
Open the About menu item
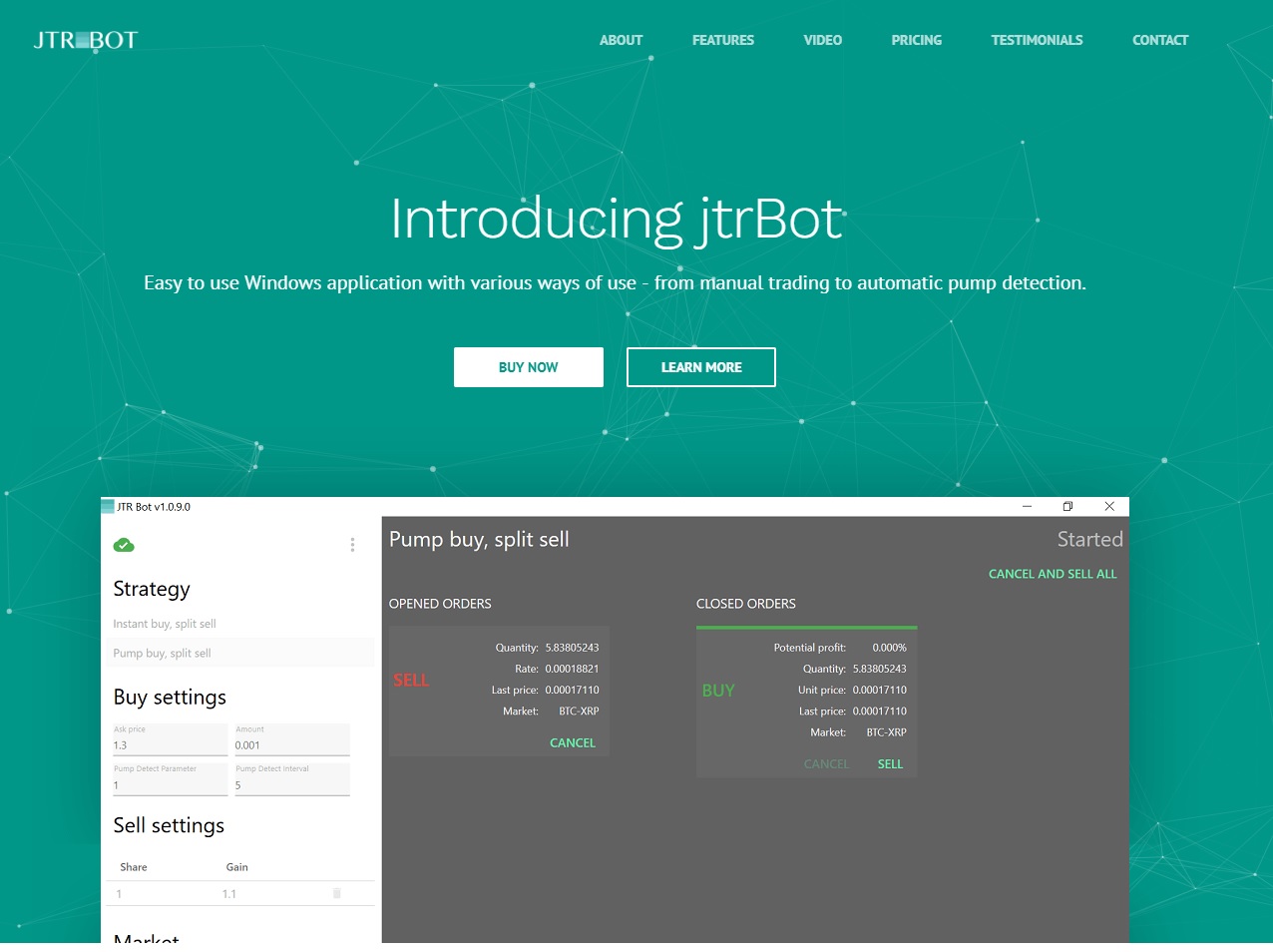[621, 40]
